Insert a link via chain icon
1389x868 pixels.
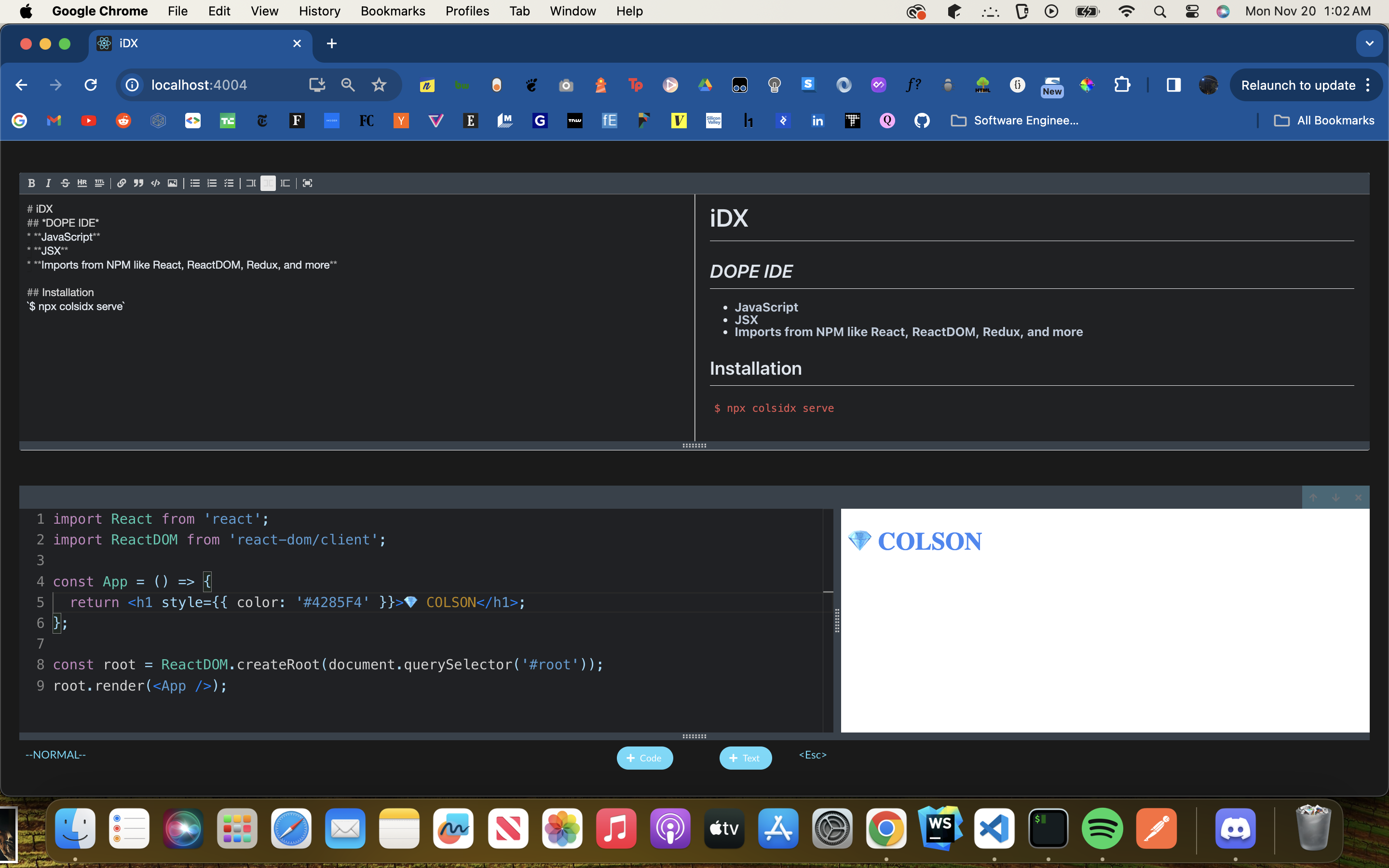[122, 183]
